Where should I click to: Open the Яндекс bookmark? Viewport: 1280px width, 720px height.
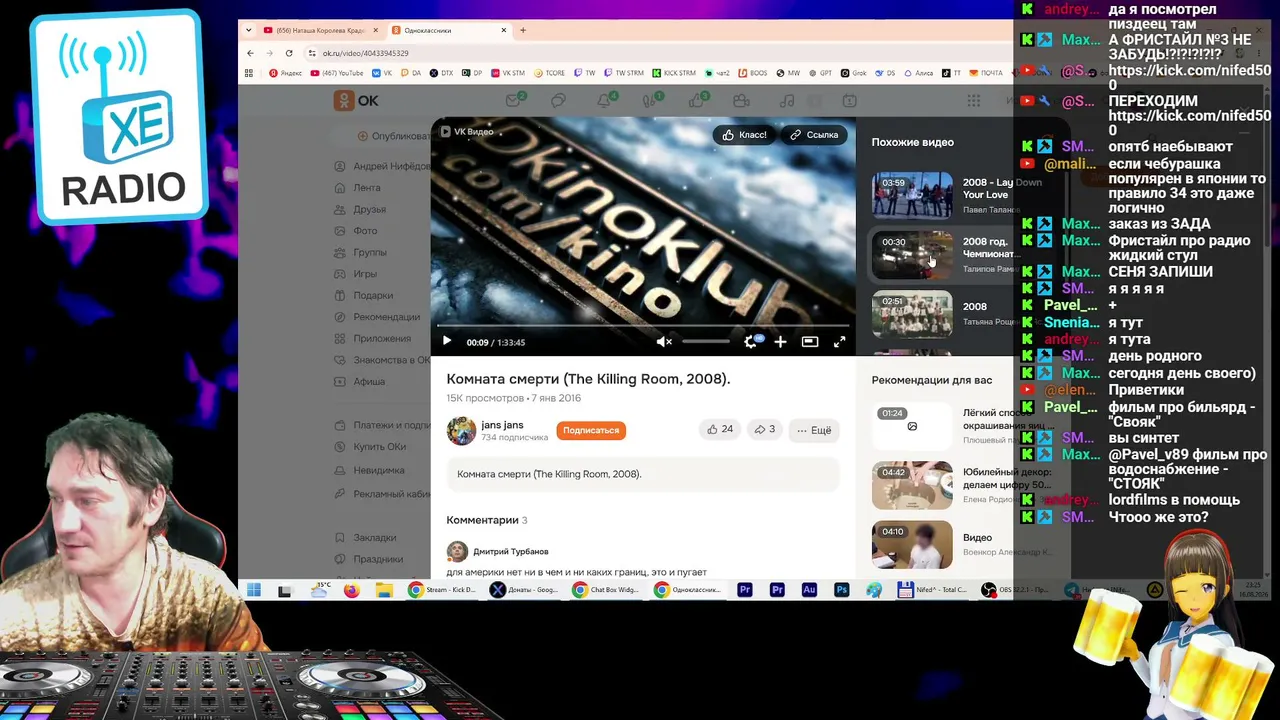pyautogui.click(x=286, y=73)
